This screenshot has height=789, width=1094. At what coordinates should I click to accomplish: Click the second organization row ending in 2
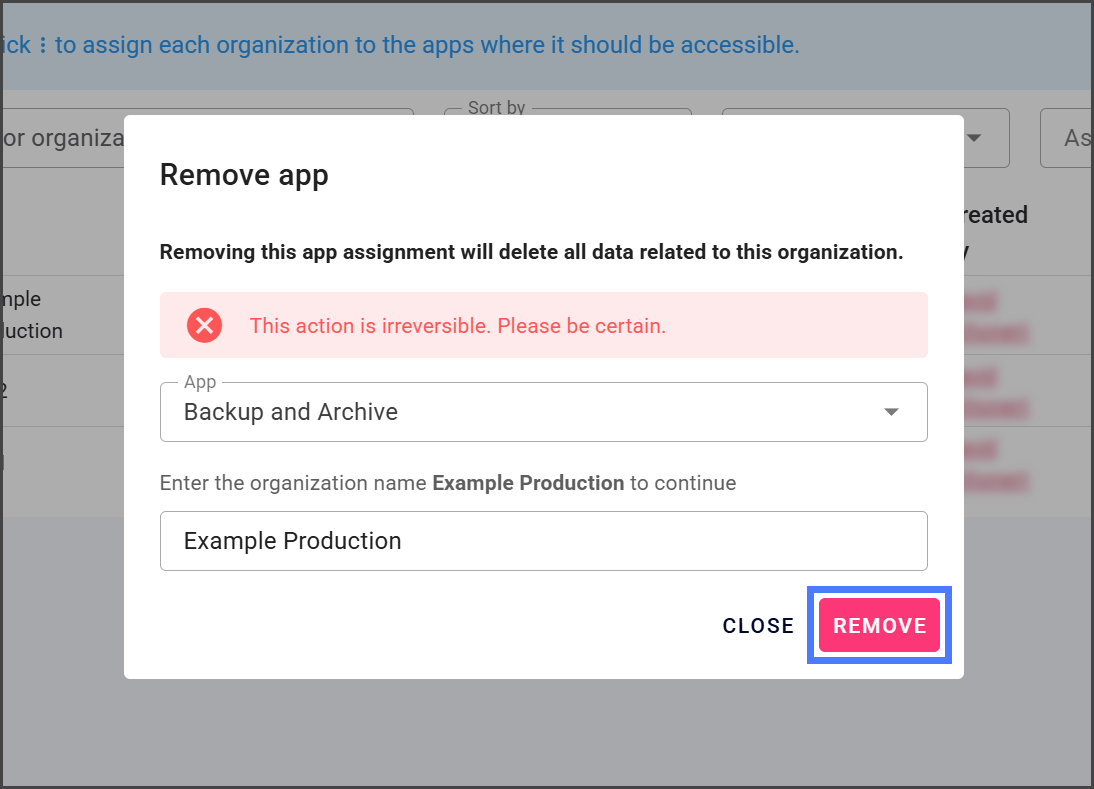coord(3,391)
